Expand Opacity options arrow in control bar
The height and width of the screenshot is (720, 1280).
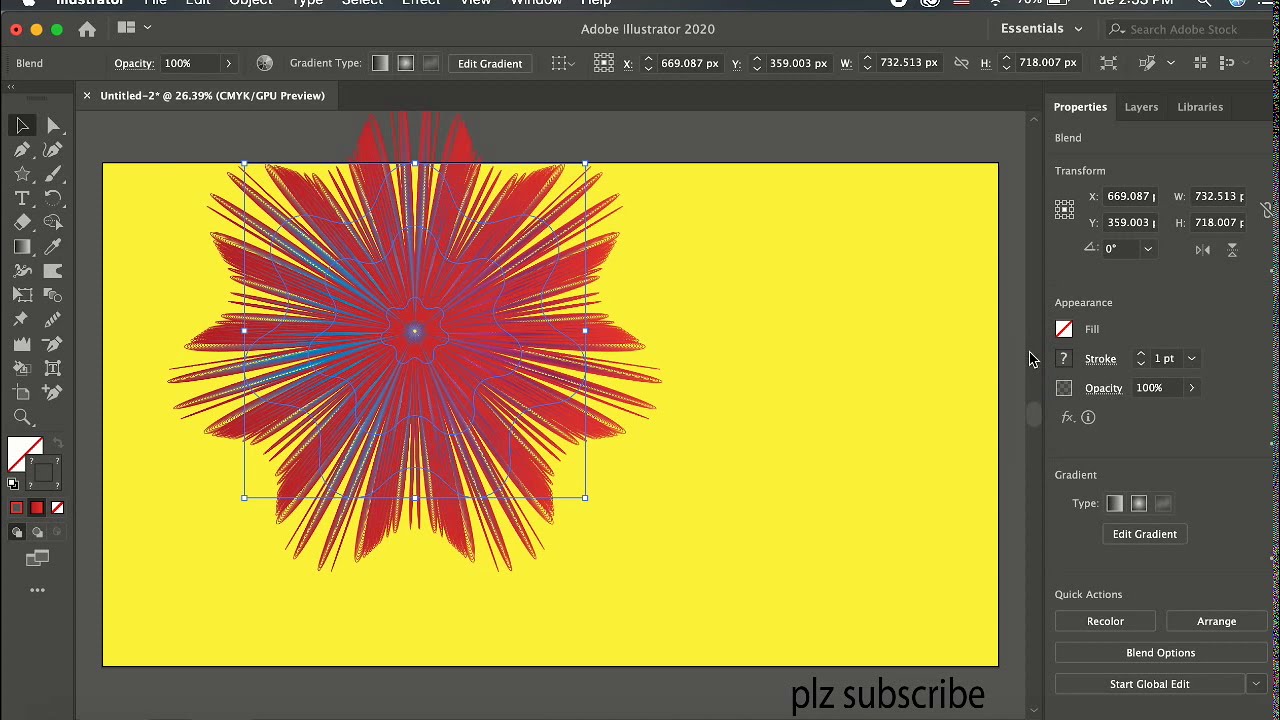tap(228, 63)
